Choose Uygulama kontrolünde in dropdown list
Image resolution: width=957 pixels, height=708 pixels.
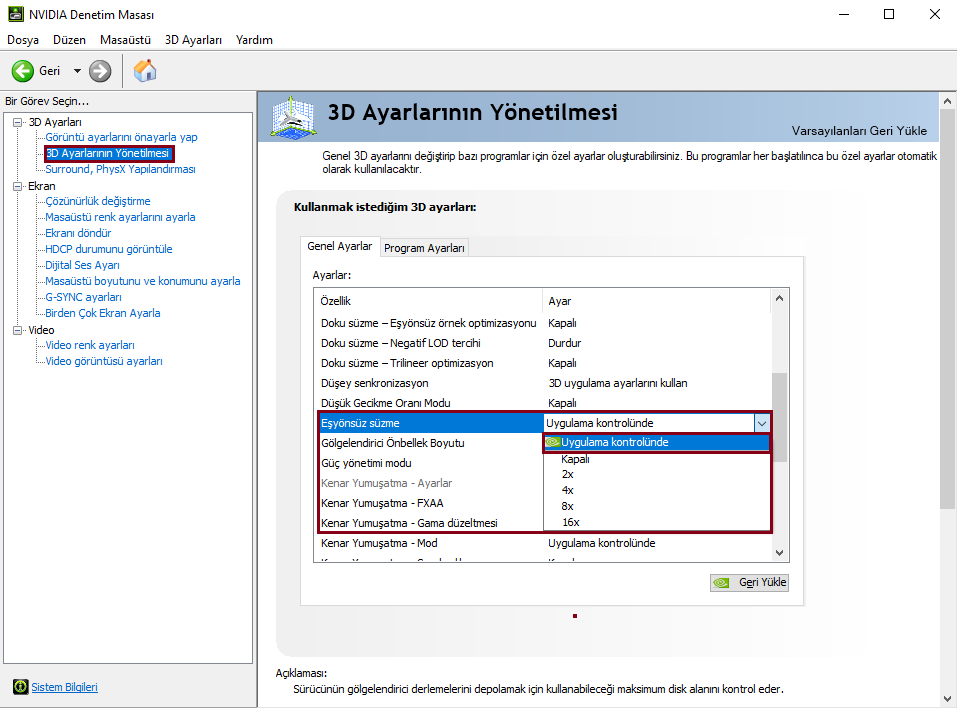point(657,442)
